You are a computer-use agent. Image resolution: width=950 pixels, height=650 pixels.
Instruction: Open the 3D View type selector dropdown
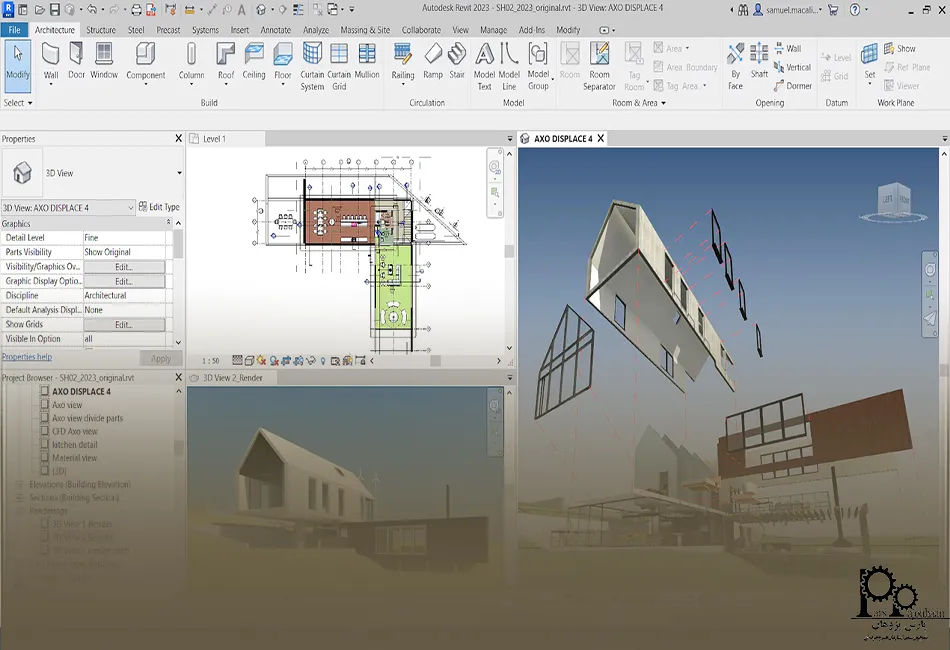pyautogui.click(x=179, y=173)
